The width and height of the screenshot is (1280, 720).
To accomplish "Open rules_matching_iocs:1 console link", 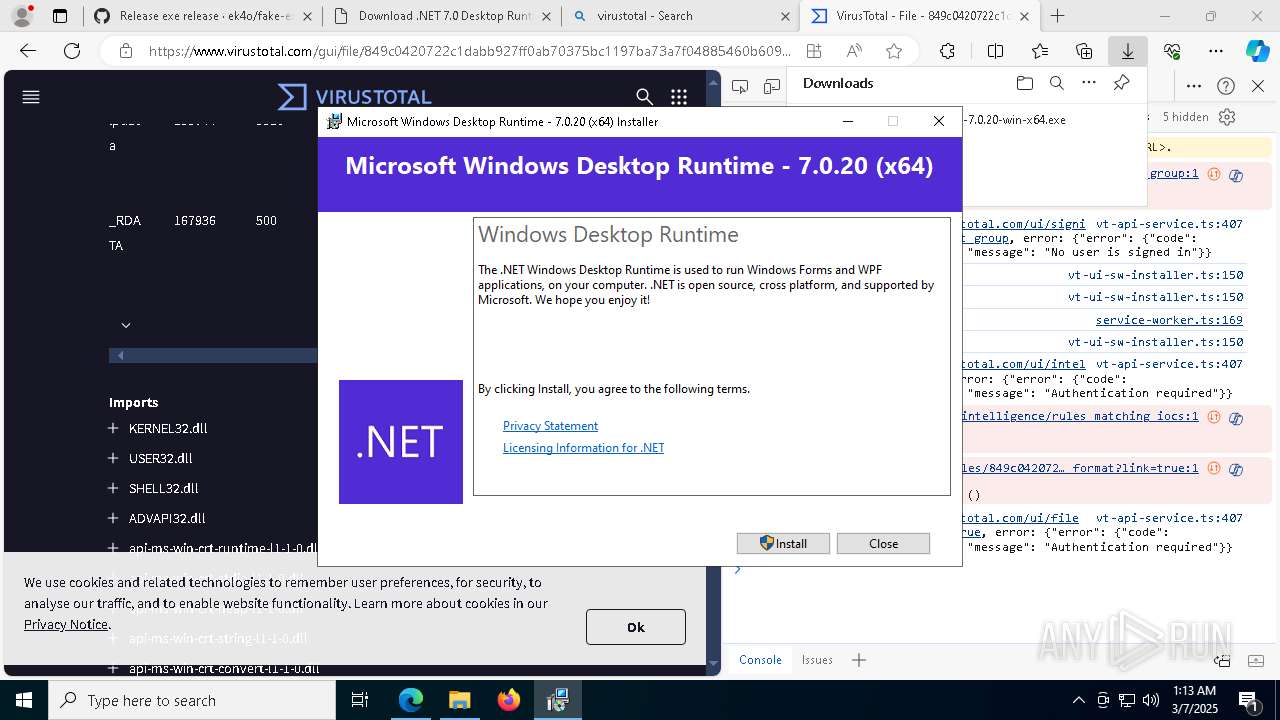I will (x=1080, y=416).
